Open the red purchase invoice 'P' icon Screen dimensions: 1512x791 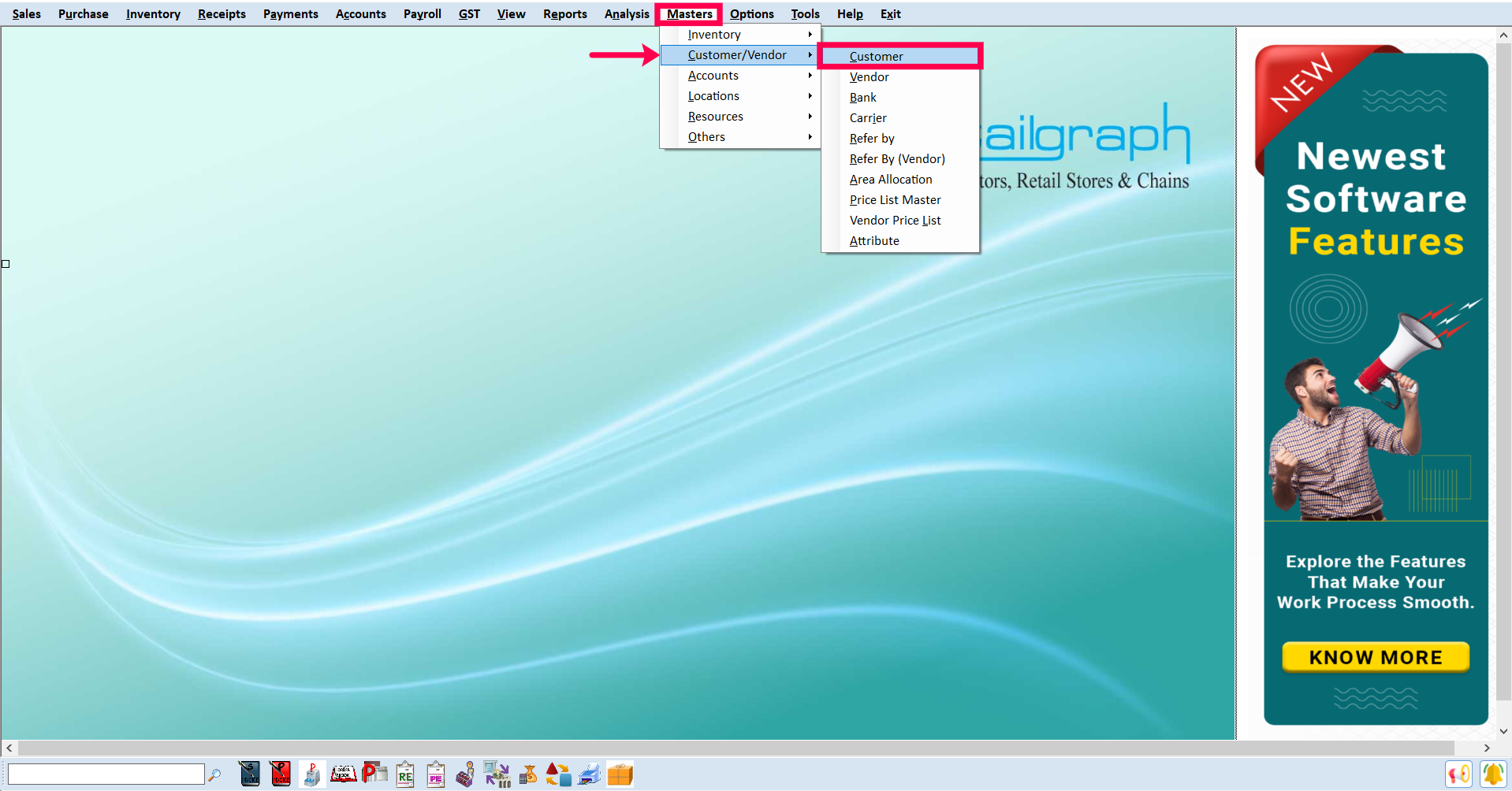[x=280, y=774]
